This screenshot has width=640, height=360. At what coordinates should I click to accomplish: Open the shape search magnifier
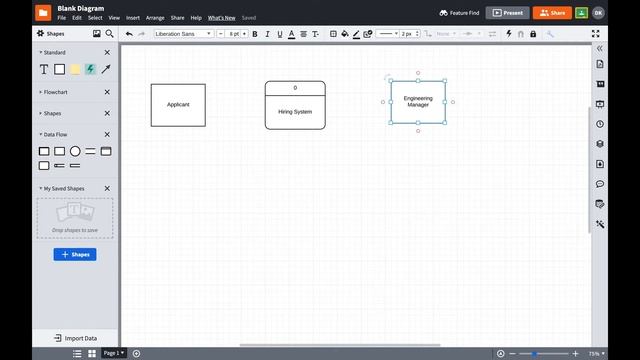tap(109, 34)
